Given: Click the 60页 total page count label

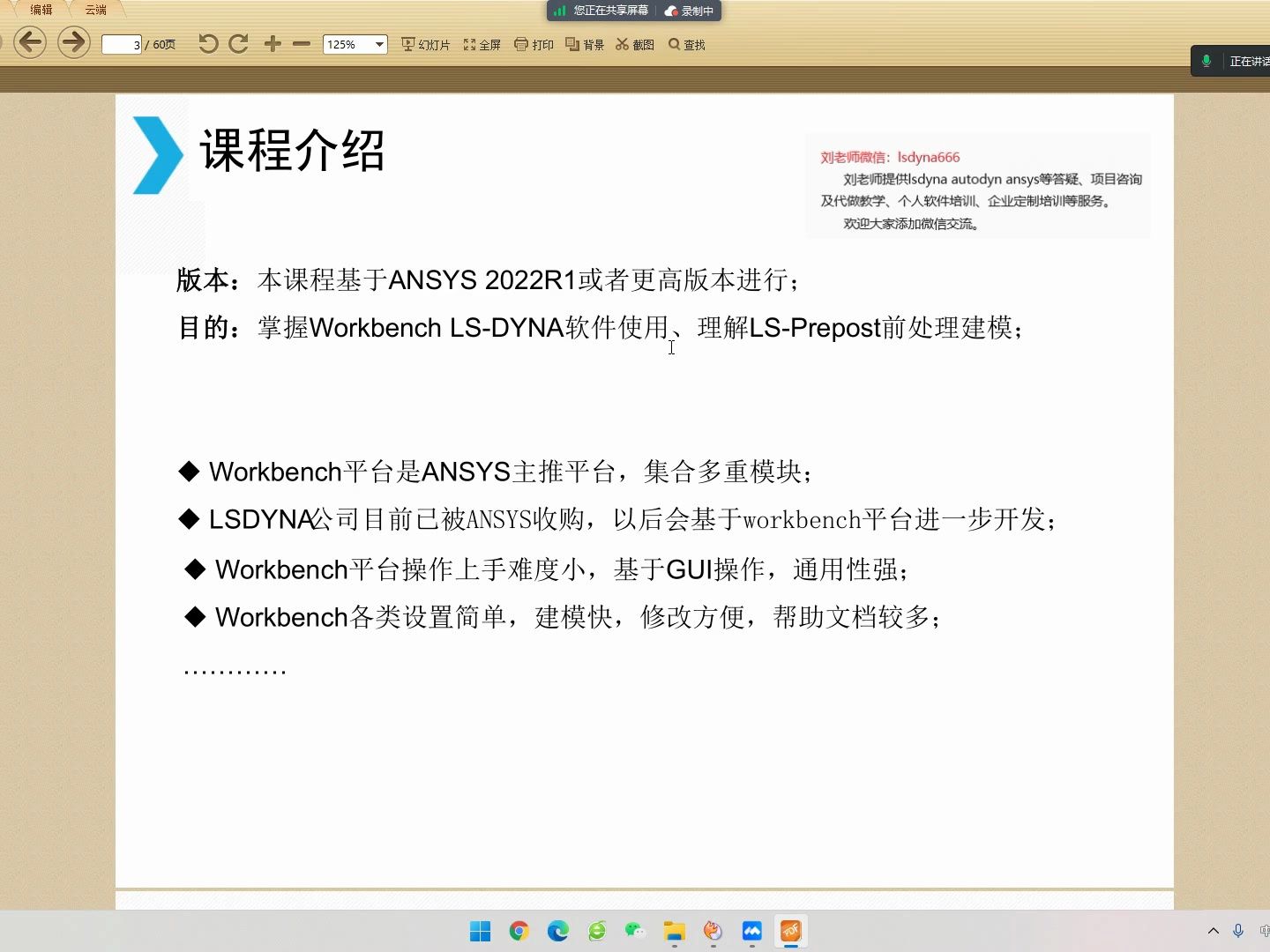Looking at the screenshot, I should [164, 44].
